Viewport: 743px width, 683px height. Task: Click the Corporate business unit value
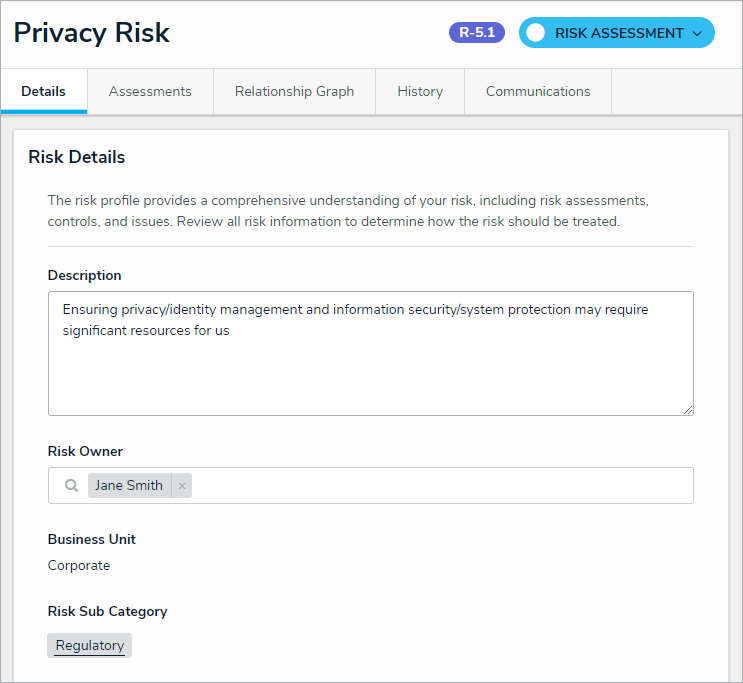(x=79, y=565)
